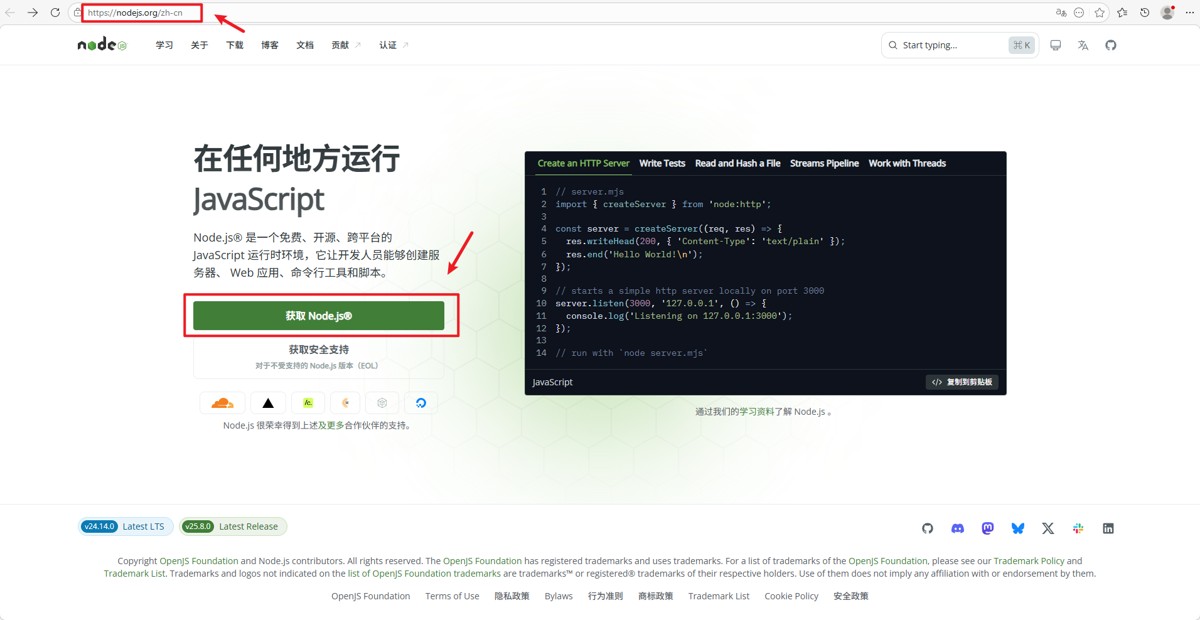Reload the page with the refresh icon
The image size is (1200, 620).
(55, 13)
